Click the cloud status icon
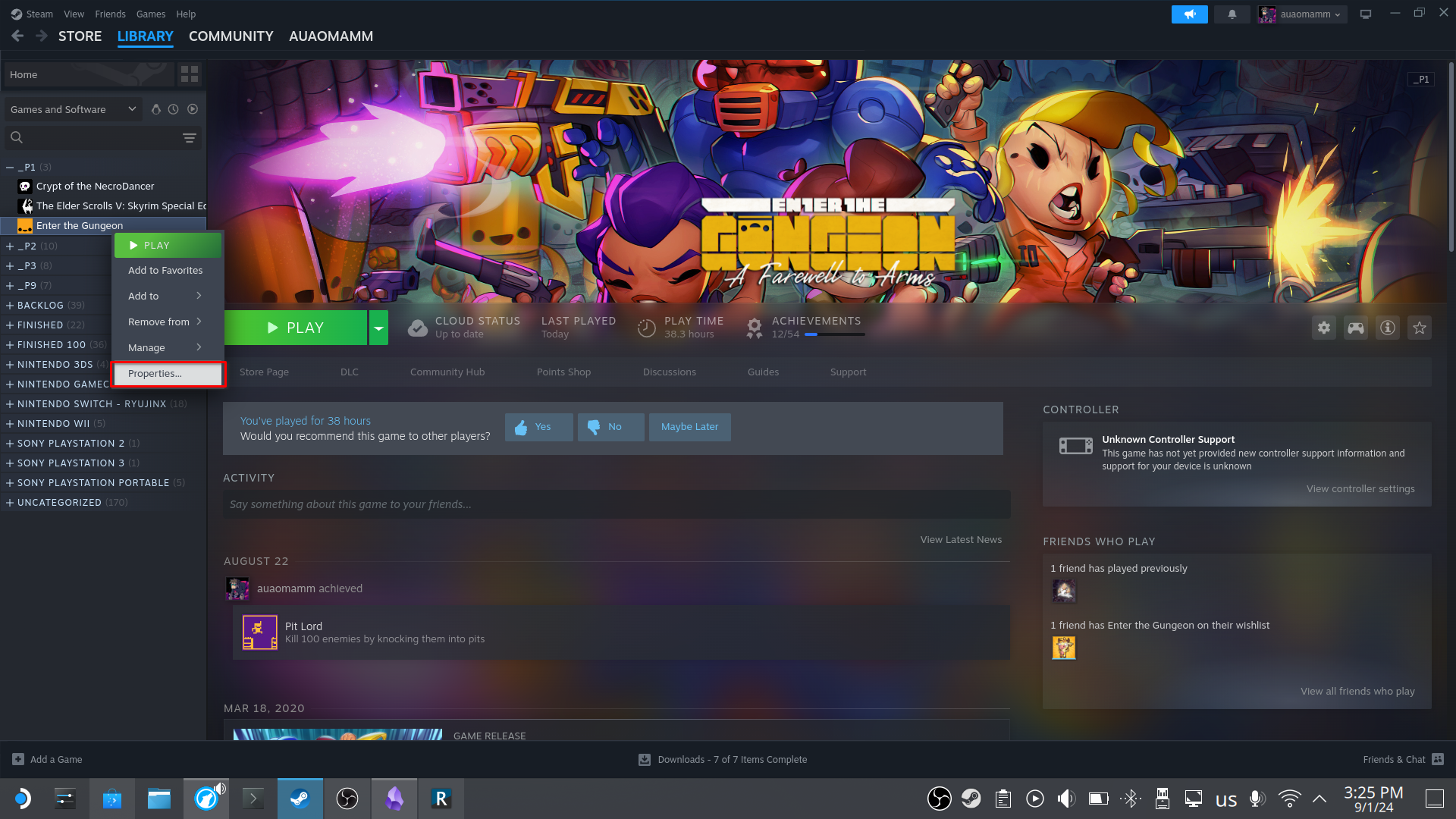Screen dimensions: 1456x819 point(418,328)
